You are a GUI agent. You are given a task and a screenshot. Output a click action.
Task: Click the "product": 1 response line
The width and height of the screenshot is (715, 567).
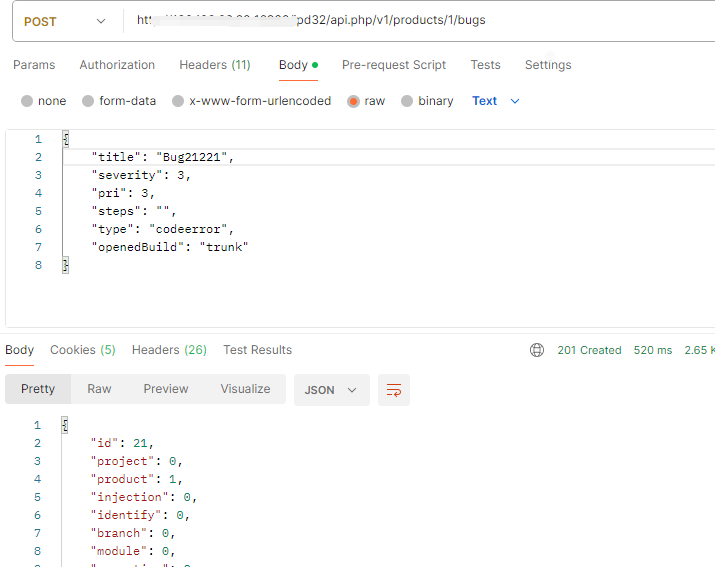[x=136, y=479]
